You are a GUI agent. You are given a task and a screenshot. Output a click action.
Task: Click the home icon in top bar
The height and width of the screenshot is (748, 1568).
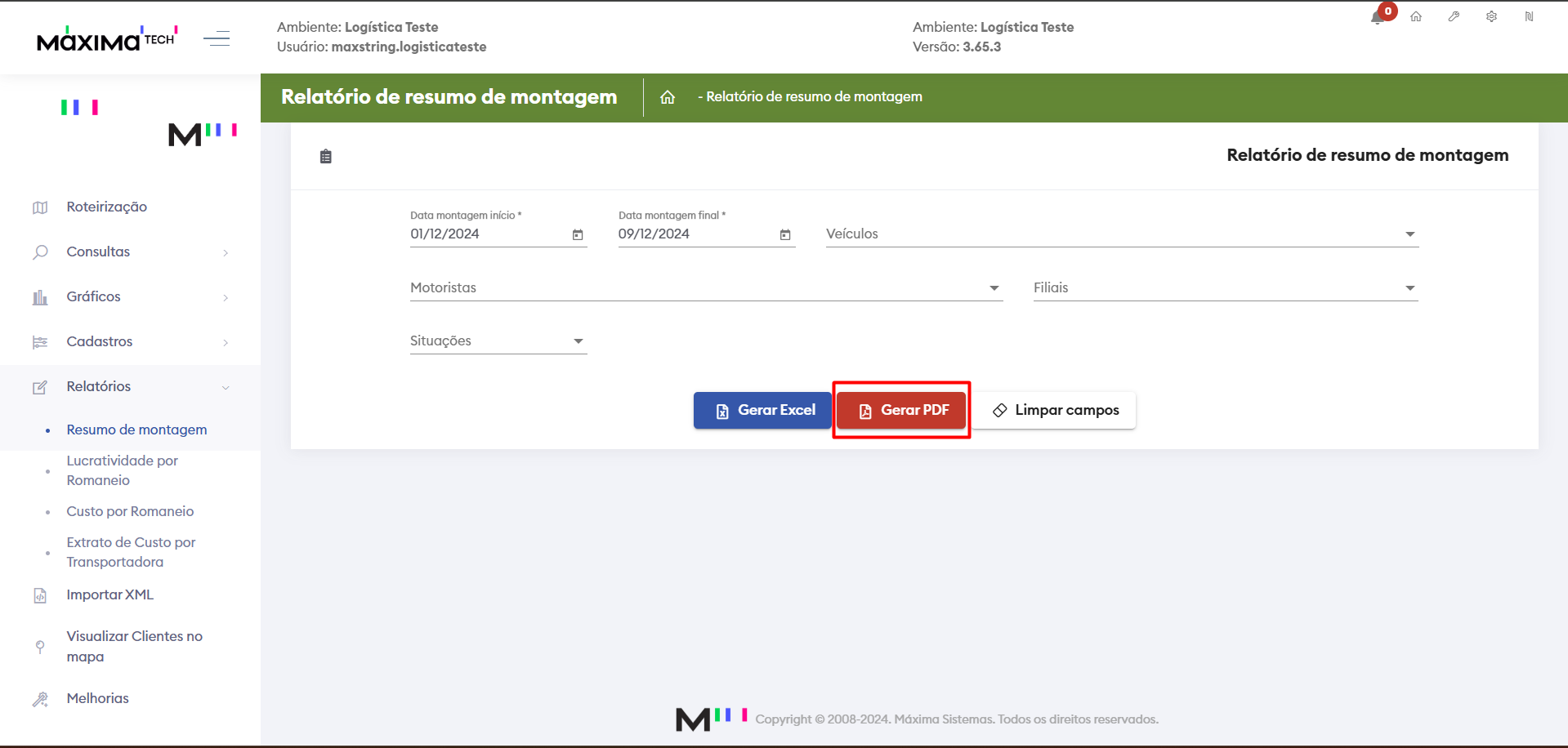(x=1416, y=16)
